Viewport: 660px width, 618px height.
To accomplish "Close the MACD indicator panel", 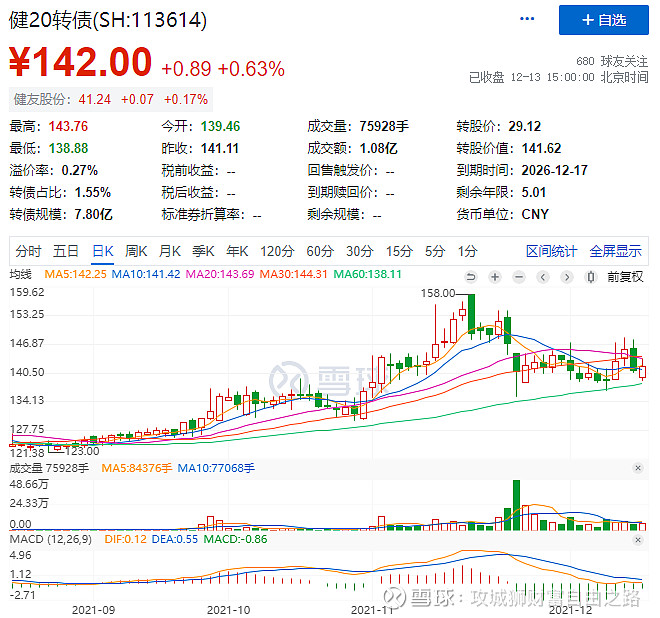I will (638, 539).
